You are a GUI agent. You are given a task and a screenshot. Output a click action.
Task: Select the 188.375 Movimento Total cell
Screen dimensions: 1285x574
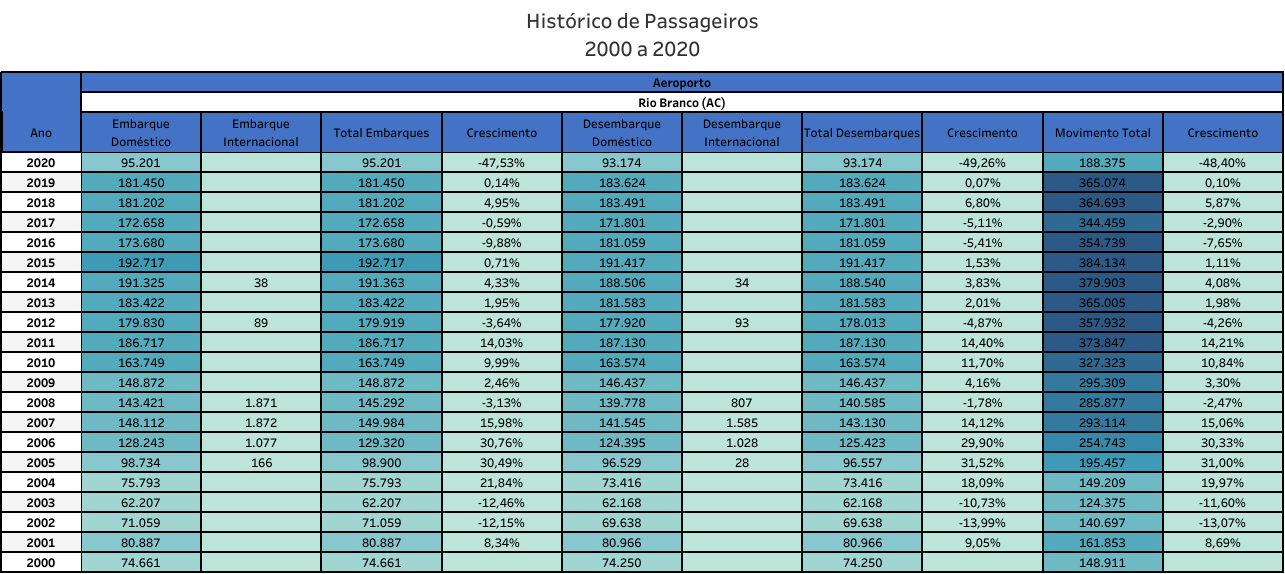(1102, 163)
